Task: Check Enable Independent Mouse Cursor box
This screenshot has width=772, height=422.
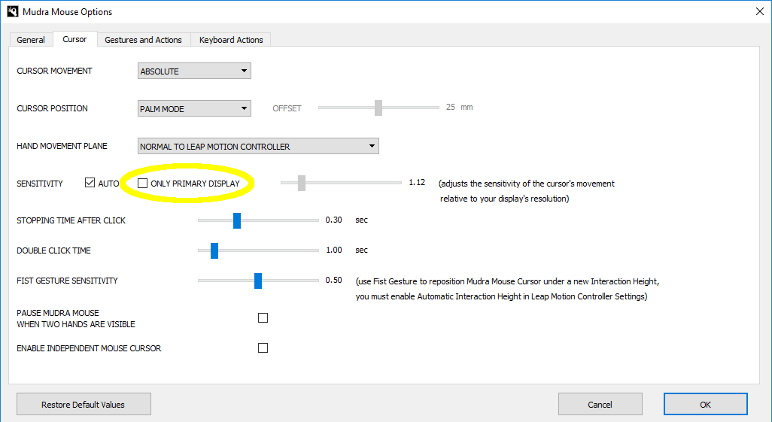Action: point(263,348)
